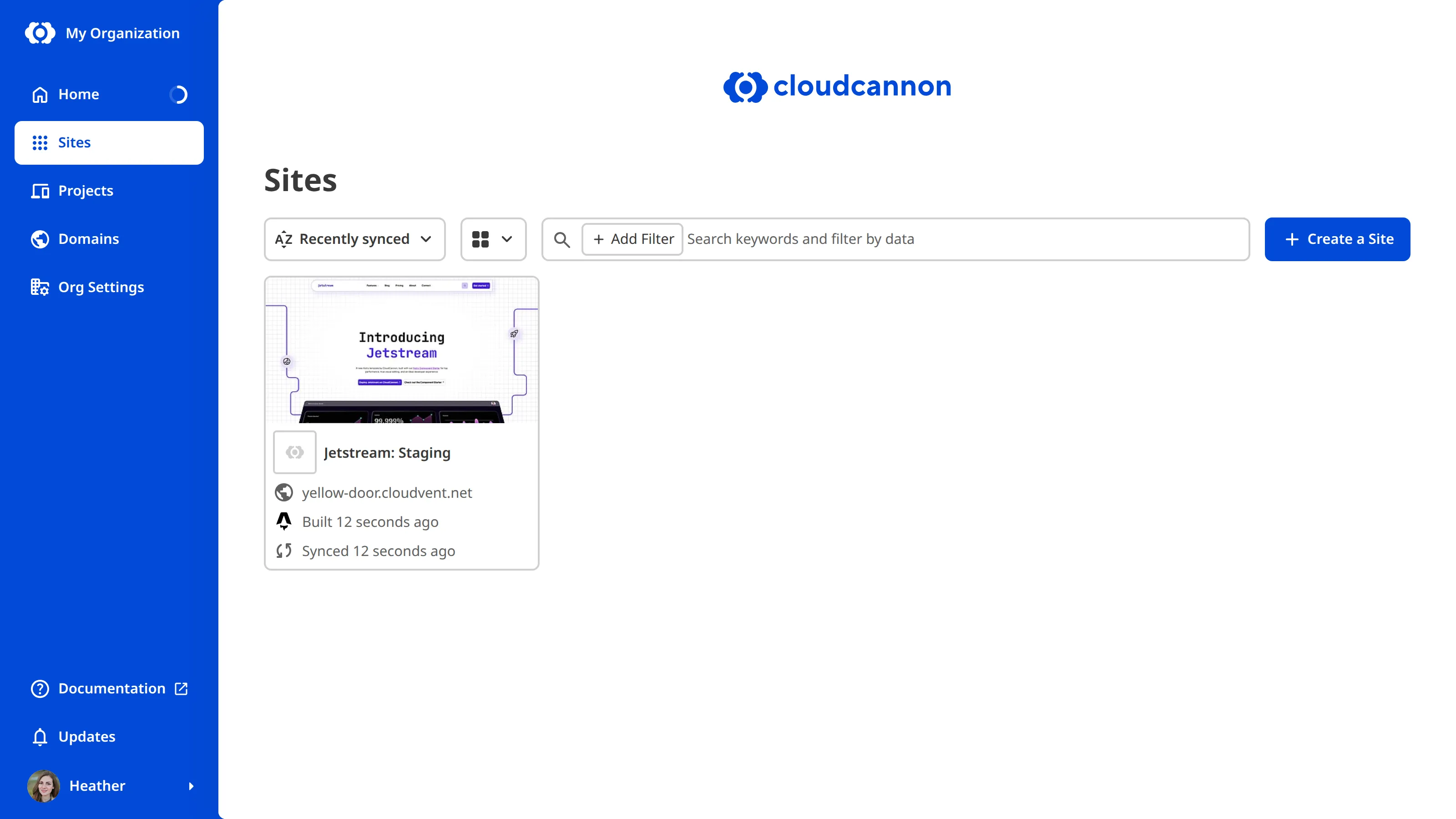
Task: Select the Sites item in the sidebar
Action: [x=109, y=142]
